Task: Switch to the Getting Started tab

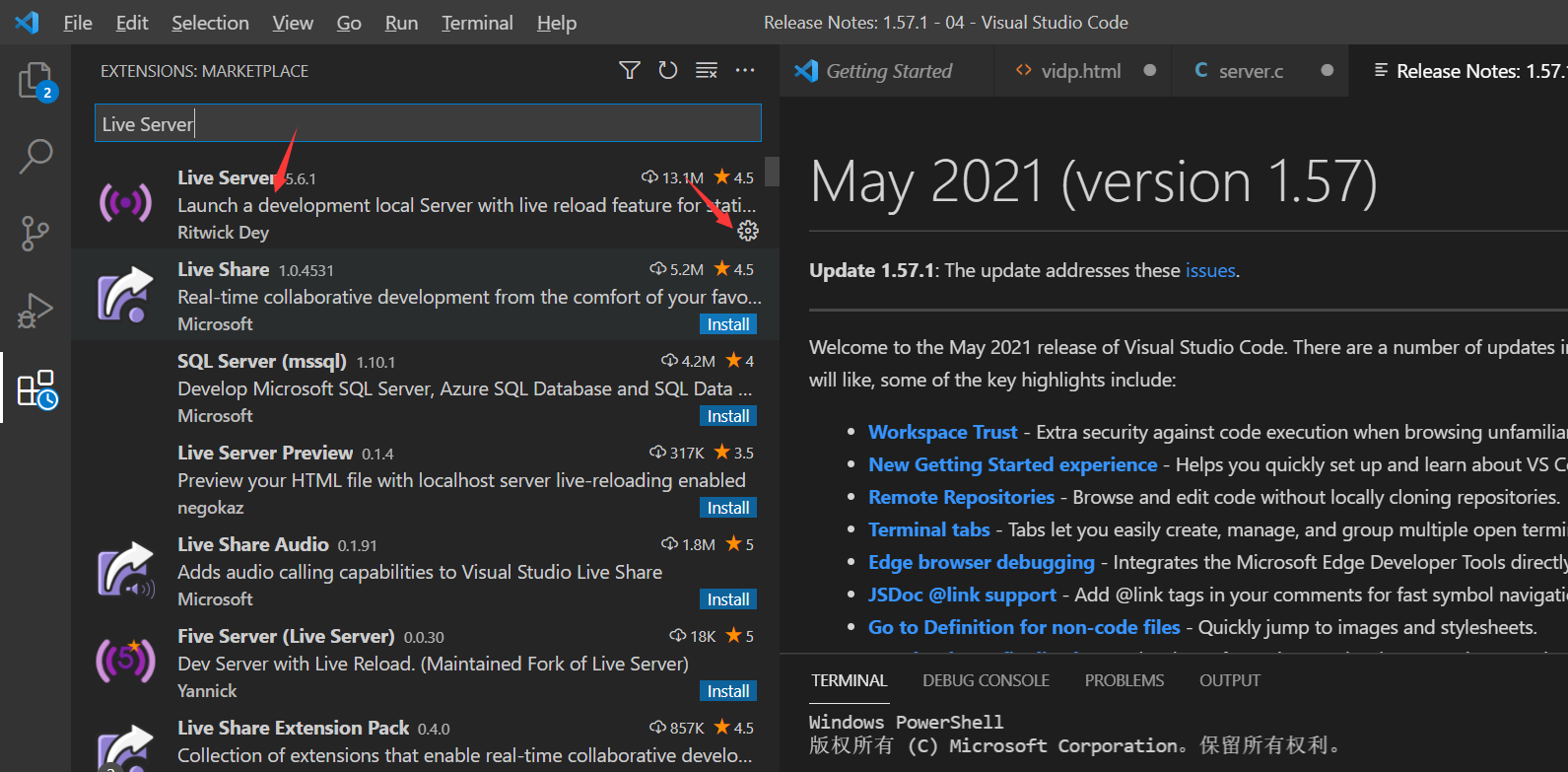Action: pos(887,71)
